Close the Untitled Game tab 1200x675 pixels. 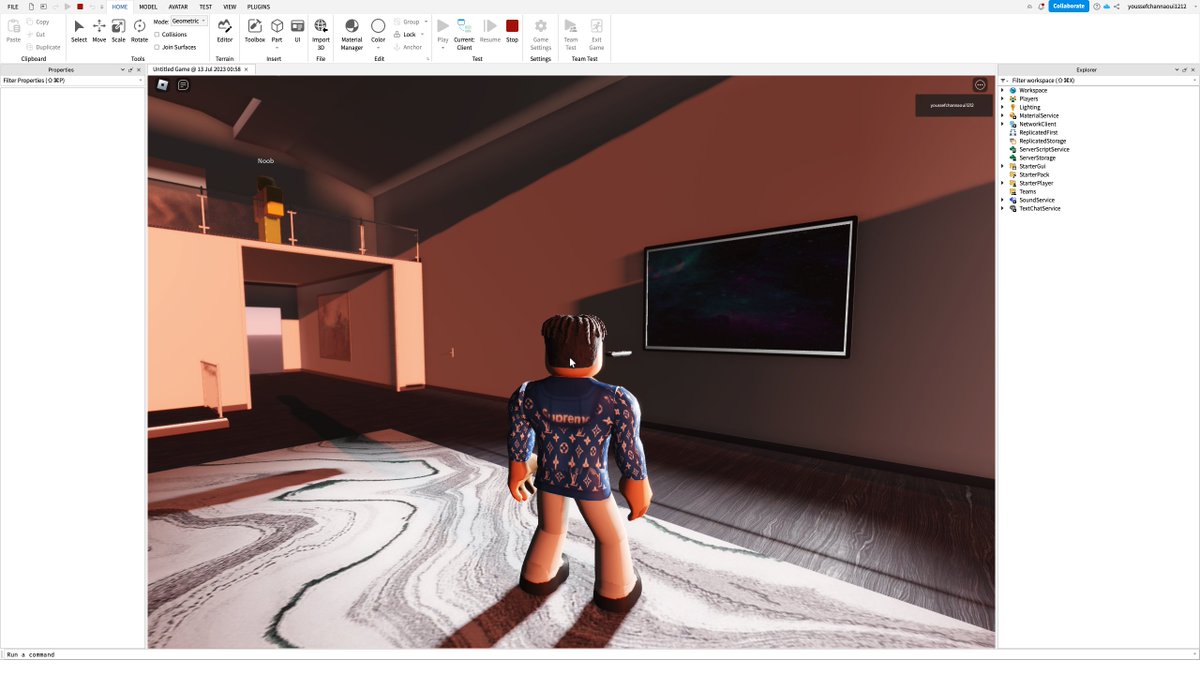pyautogui.click(x=247, y=69)
